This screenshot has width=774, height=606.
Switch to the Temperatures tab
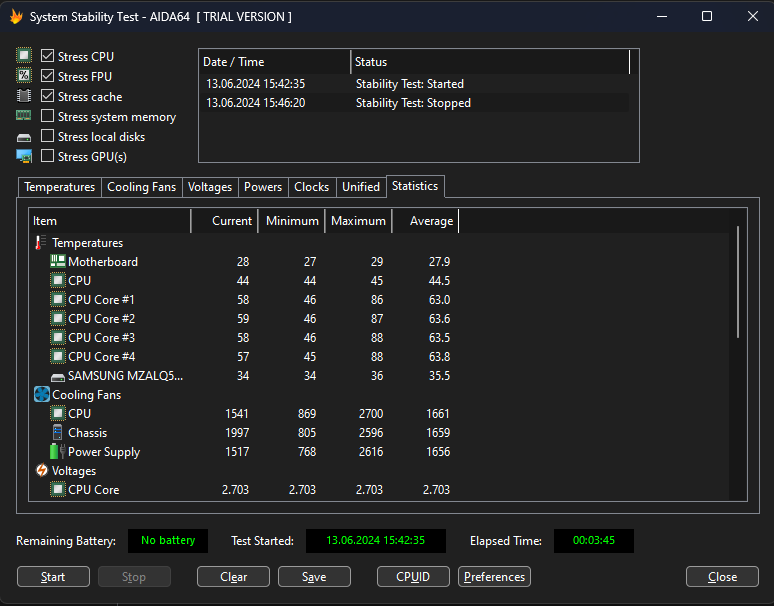[60, 187]
